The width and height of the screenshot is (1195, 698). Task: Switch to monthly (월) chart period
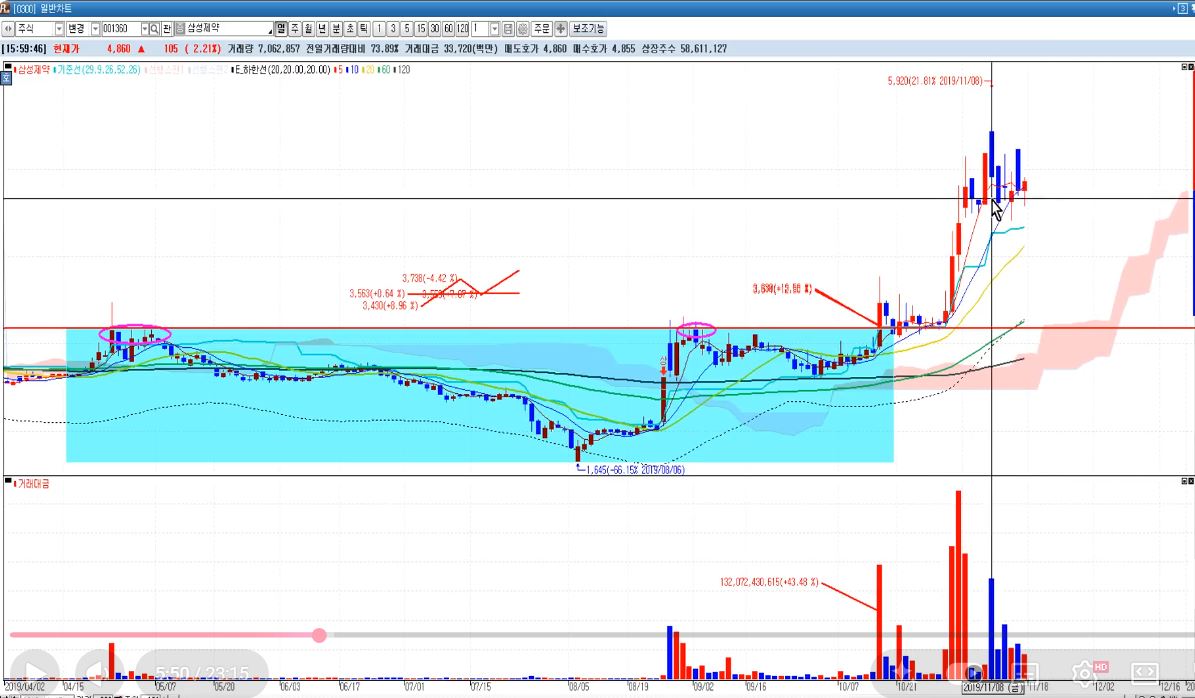pos(309,29)
